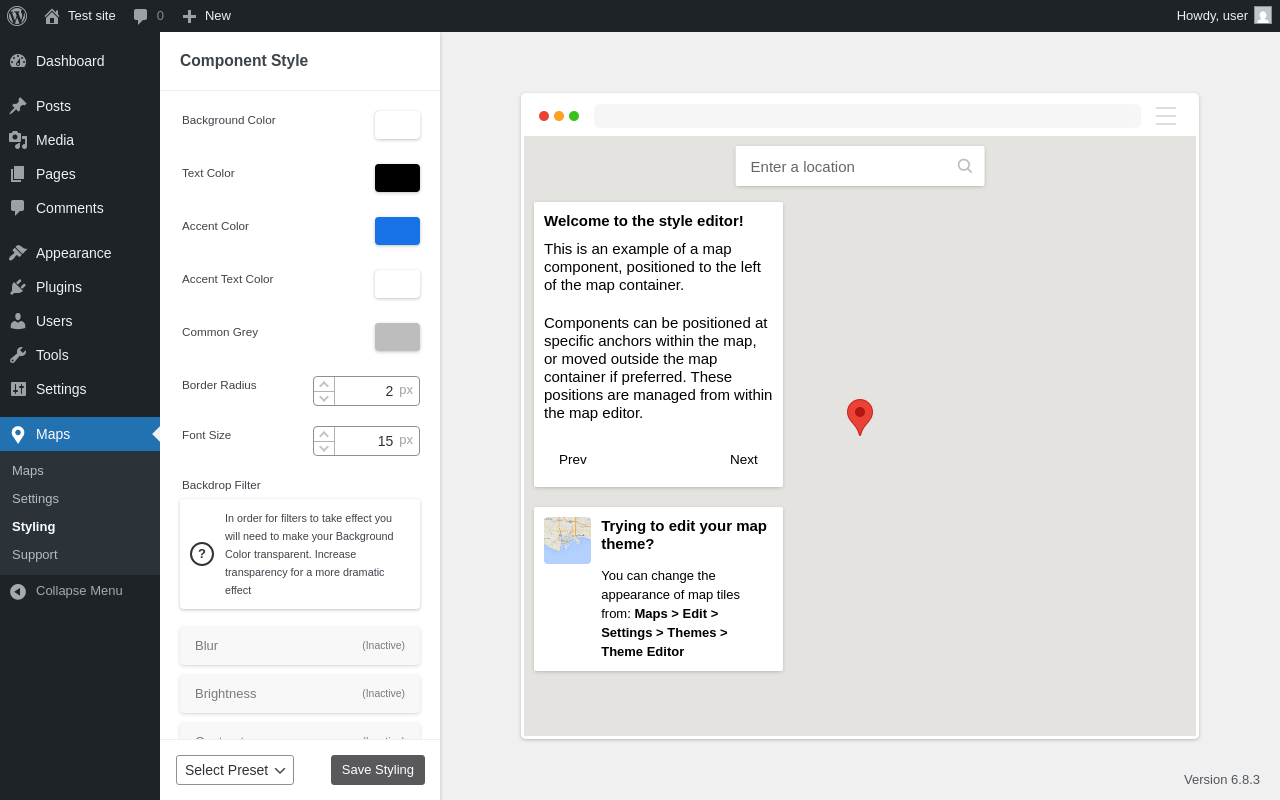Image resolution: width=1280 pixels, height=800 pixels.
Task: Increase the Border Radius value
Action: click(x=324, y=384)
